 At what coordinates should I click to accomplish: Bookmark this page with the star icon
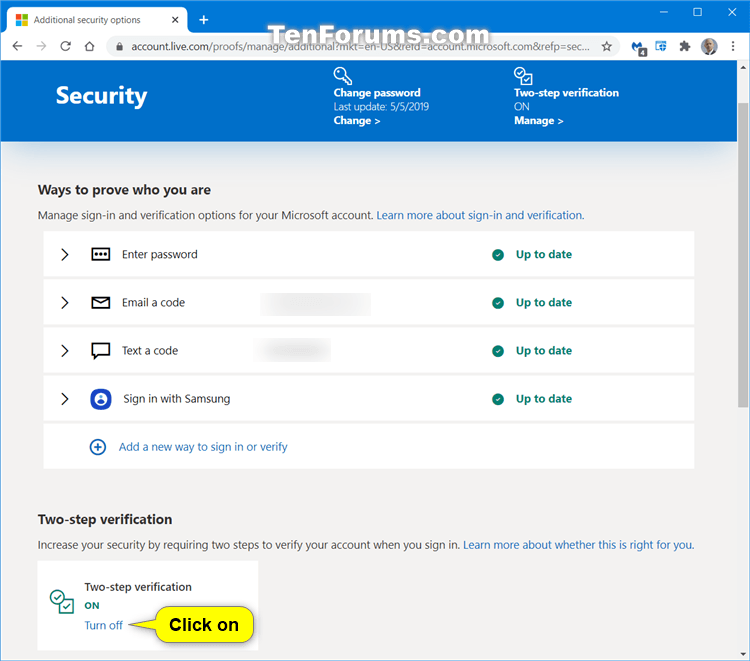point(607,46)
